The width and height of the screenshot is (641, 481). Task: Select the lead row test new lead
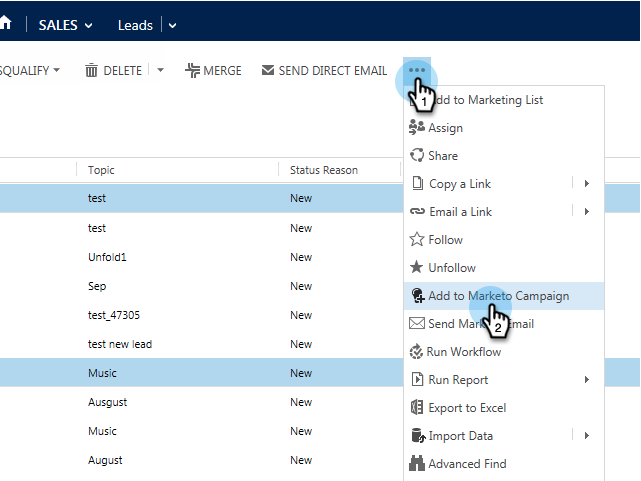(202, 344)
